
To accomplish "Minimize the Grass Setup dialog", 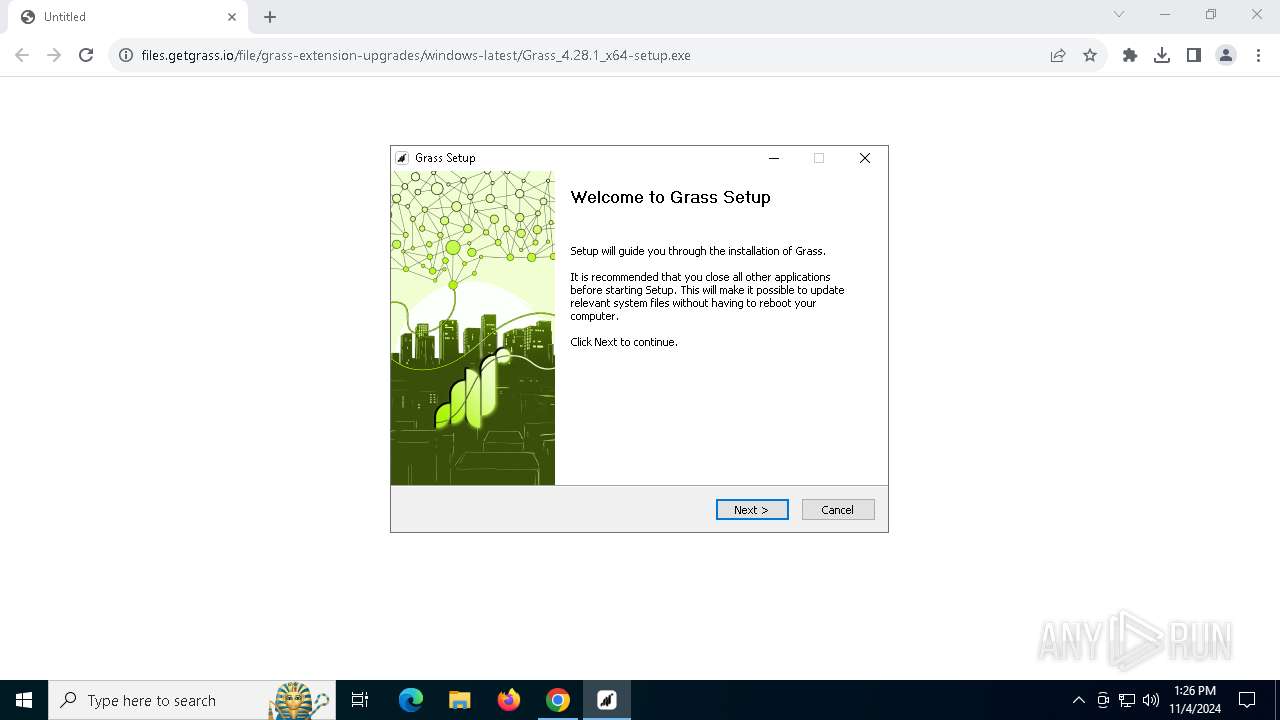I will point(773,158).
